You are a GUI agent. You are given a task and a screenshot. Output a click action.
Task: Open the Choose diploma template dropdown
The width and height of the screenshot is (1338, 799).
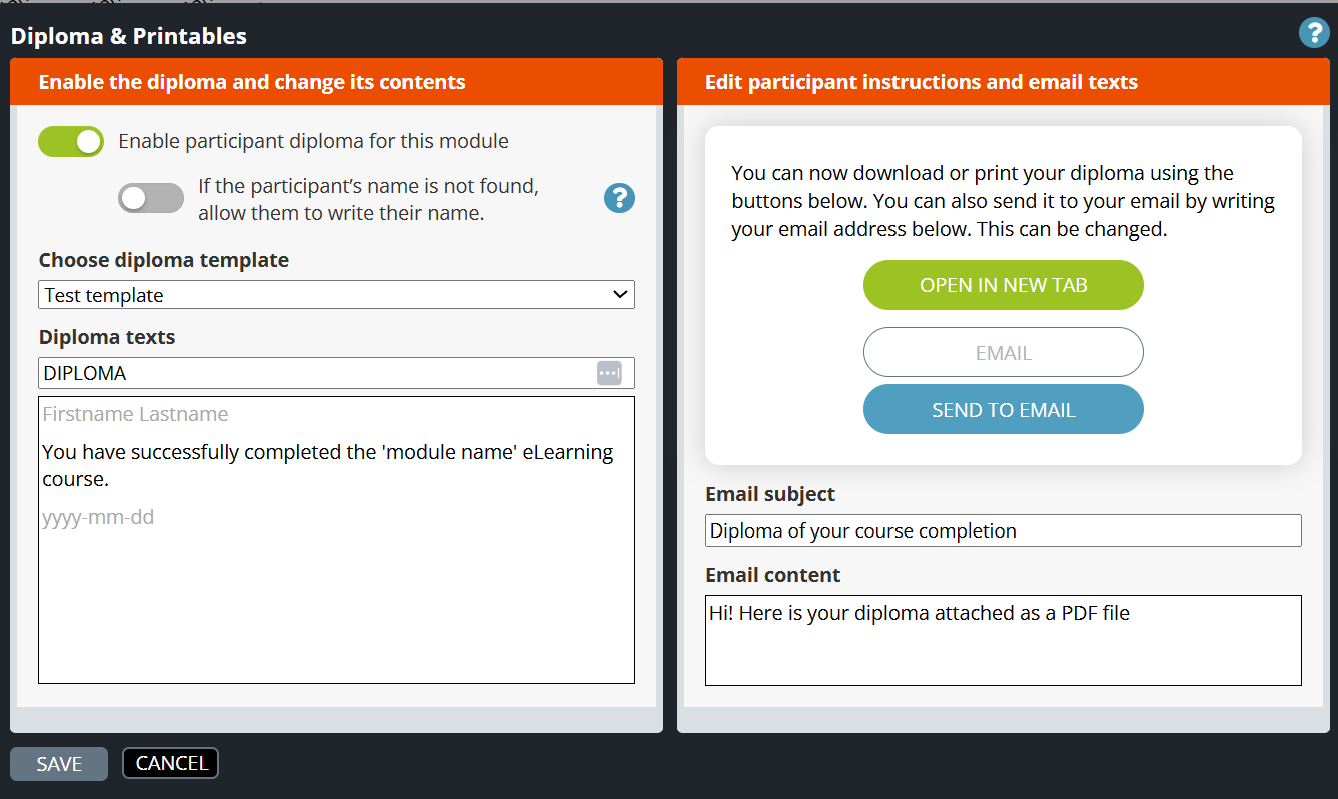click(336, 295)
